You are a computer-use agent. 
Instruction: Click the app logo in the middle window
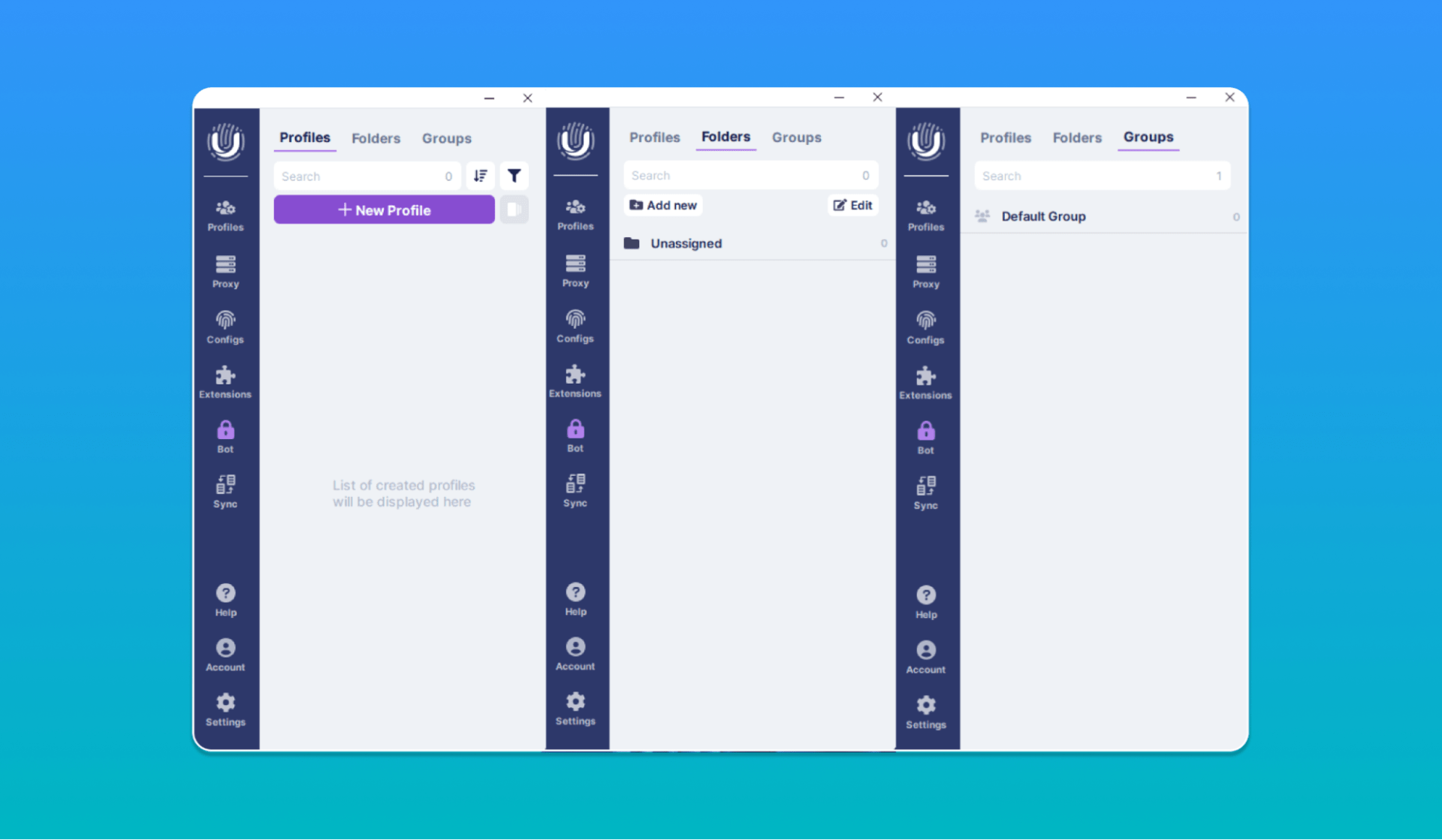[x=575, y=140]
